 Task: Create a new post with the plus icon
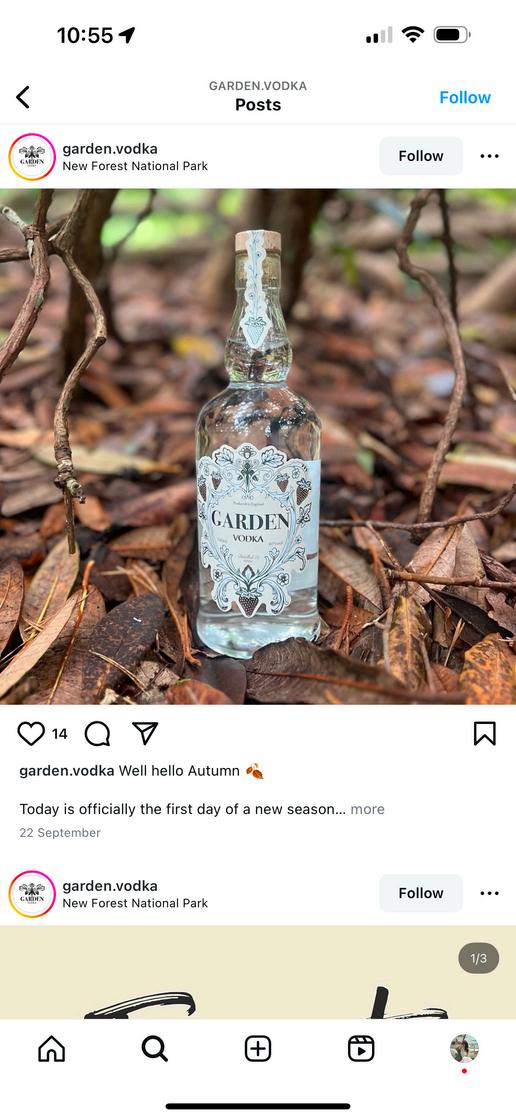[258, 1048]
